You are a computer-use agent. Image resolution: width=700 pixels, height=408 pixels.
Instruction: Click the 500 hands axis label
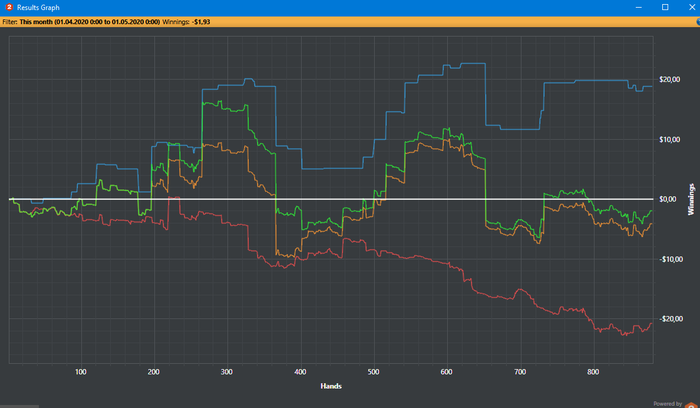(x=374, y=372)
